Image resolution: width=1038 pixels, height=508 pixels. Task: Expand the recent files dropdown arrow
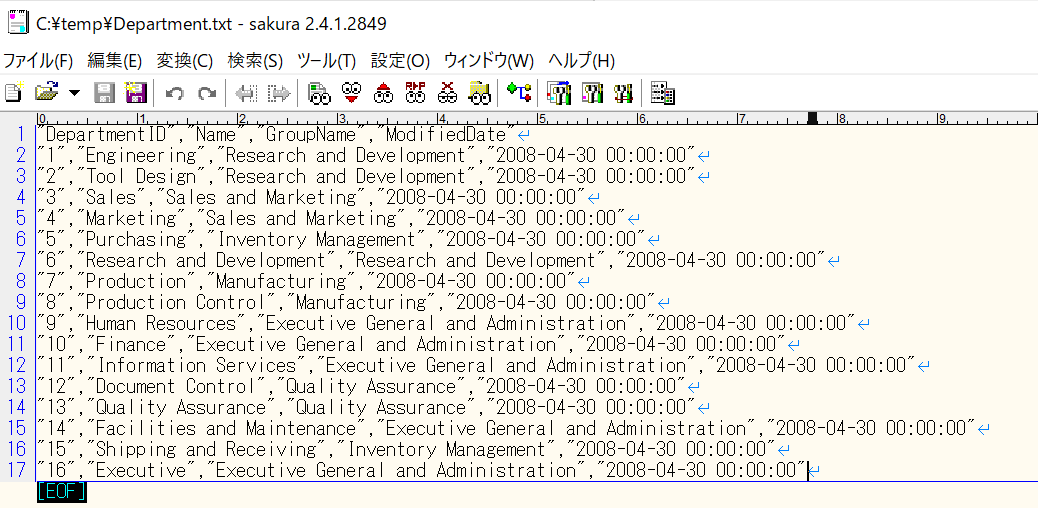tap(74, 93)
